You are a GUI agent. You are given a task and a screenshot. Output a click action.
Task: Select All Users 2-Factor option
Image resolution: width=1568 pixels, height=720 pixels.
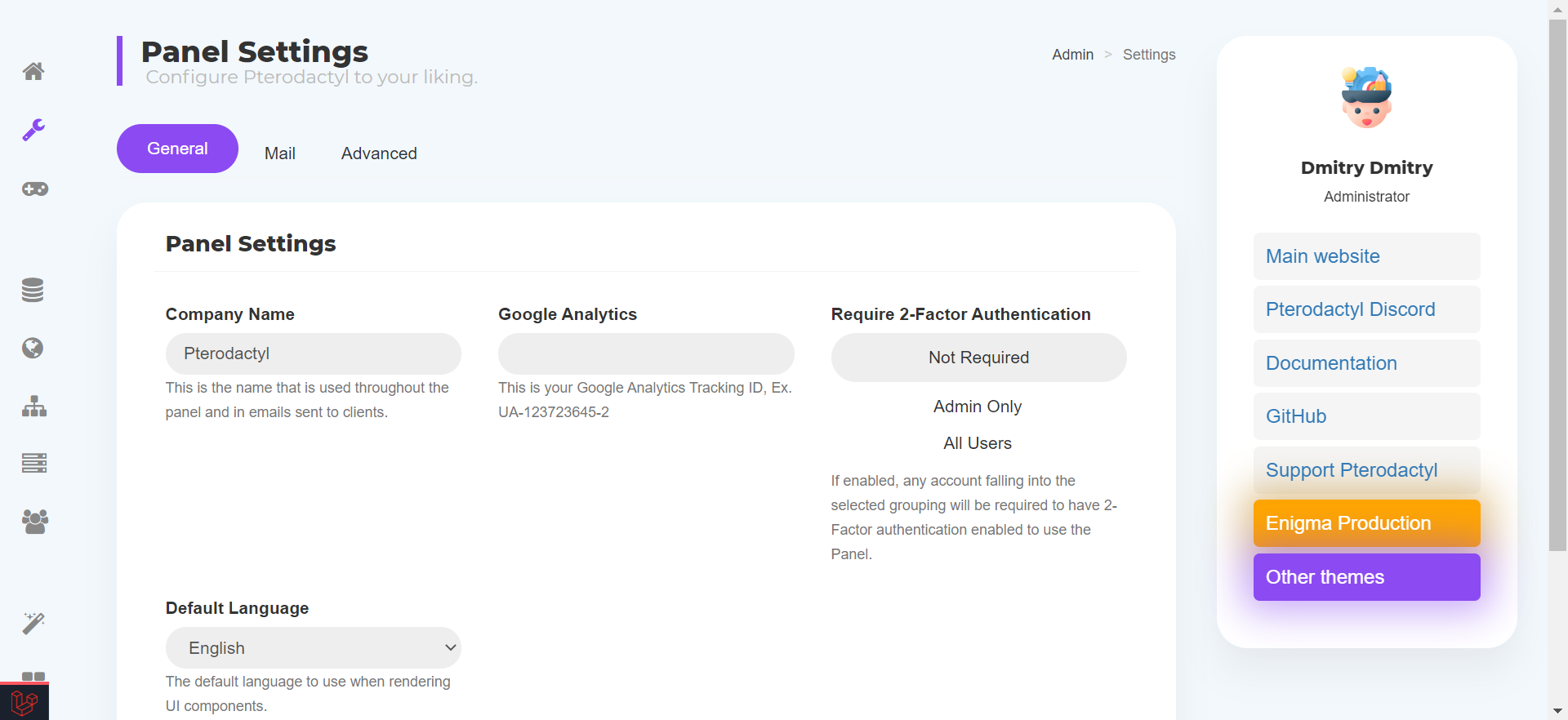pos(978,443)
